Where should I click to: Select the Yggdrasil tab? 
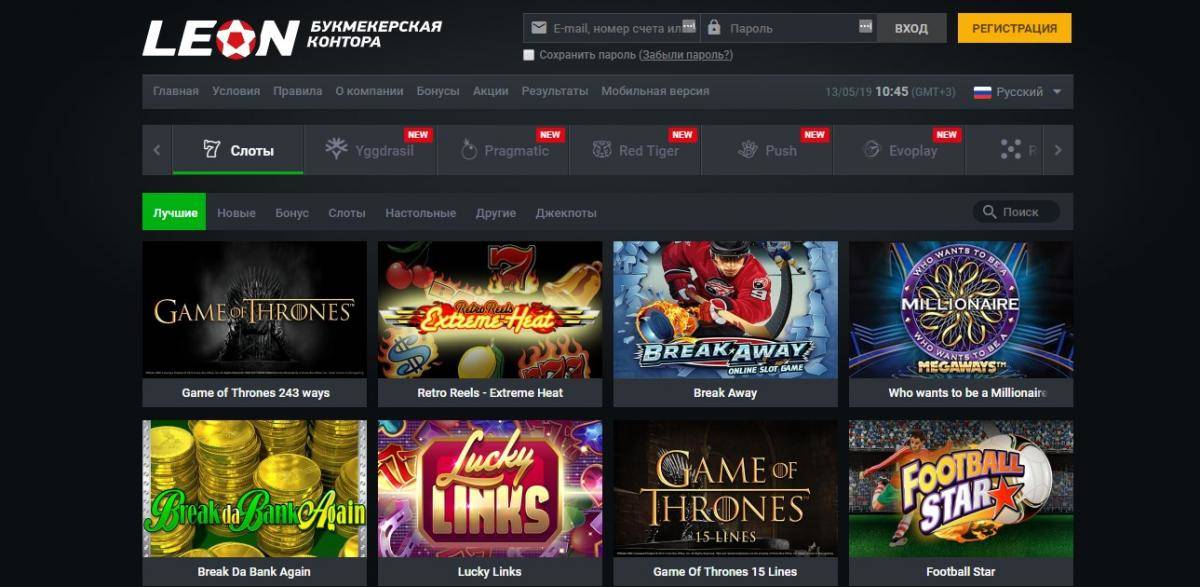pos(370,150)
